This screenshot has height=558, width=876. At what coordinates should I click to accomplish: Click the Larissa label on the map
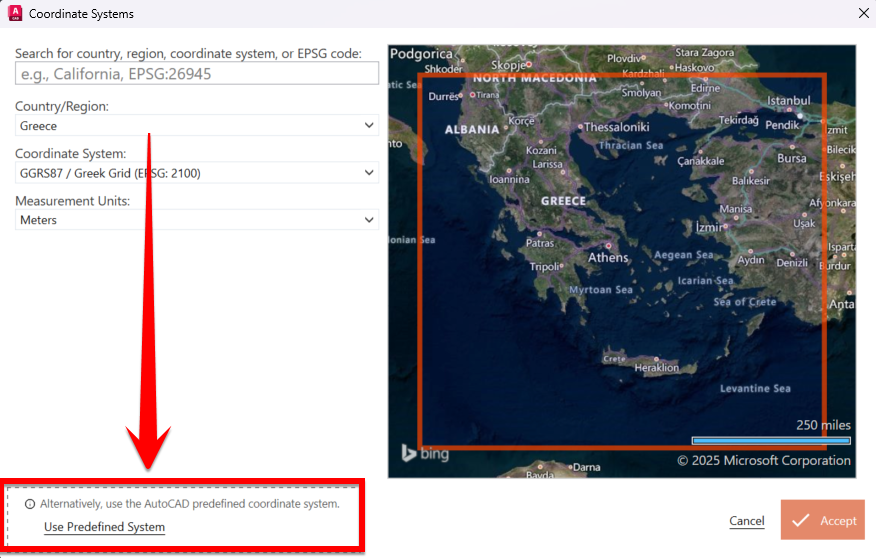click(x=547, y=164)
